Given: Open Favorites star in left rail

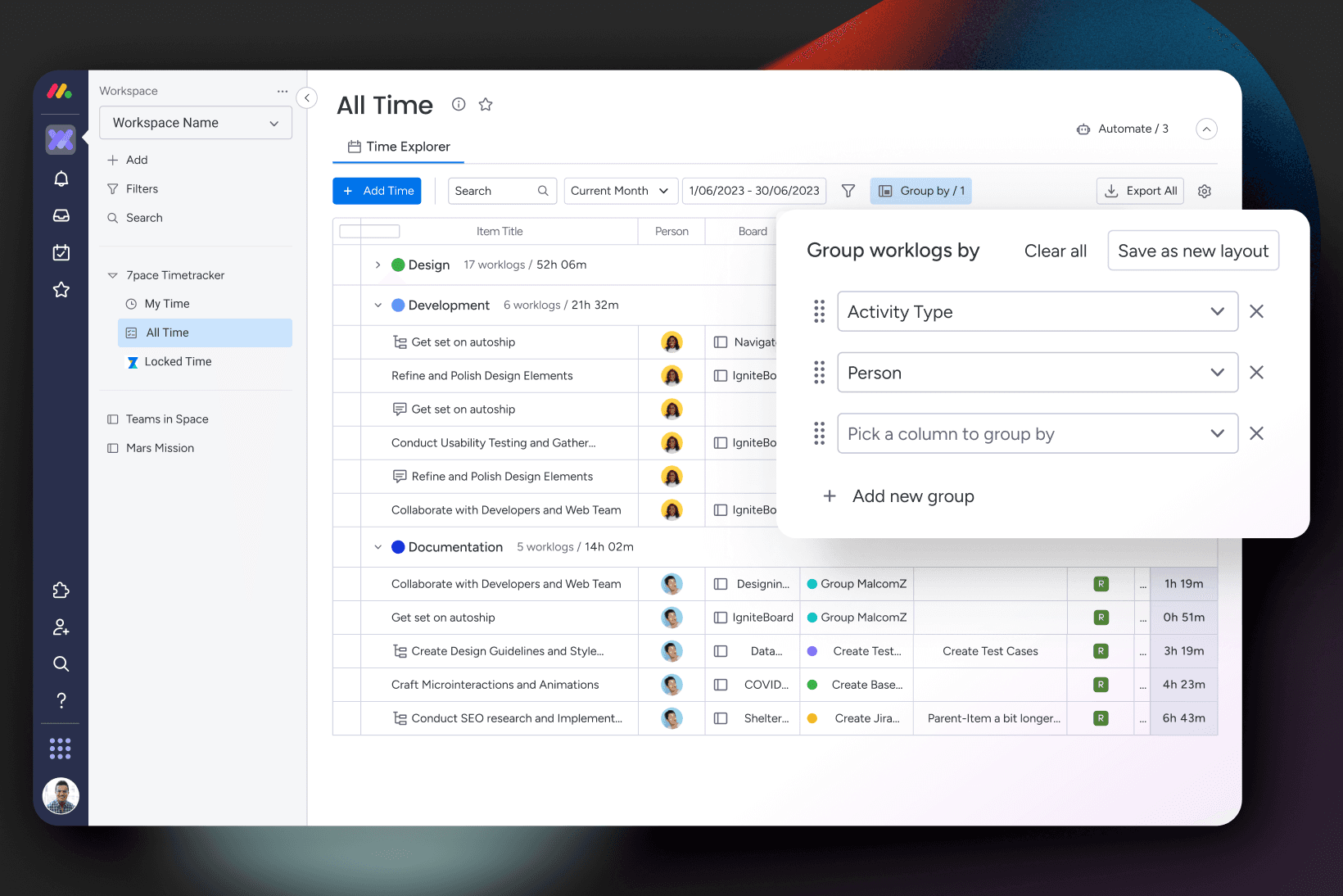Looking at the screenshot, I should click(x=61, y=289).
